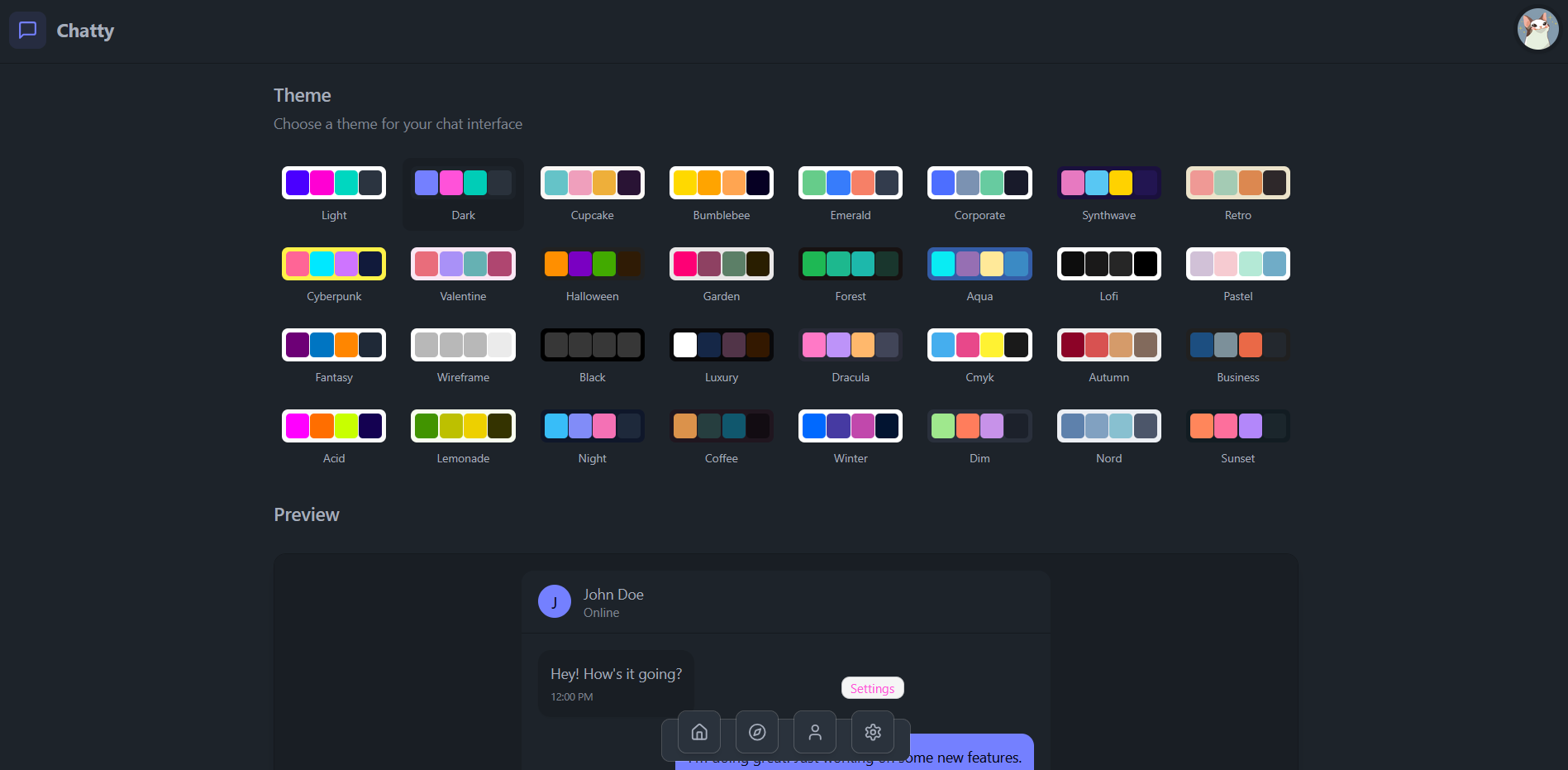Switch to the Black theme
Image resolution: width=1568 pixels, height=770 pixels.
pyautogui.click(x=593, y=356)
